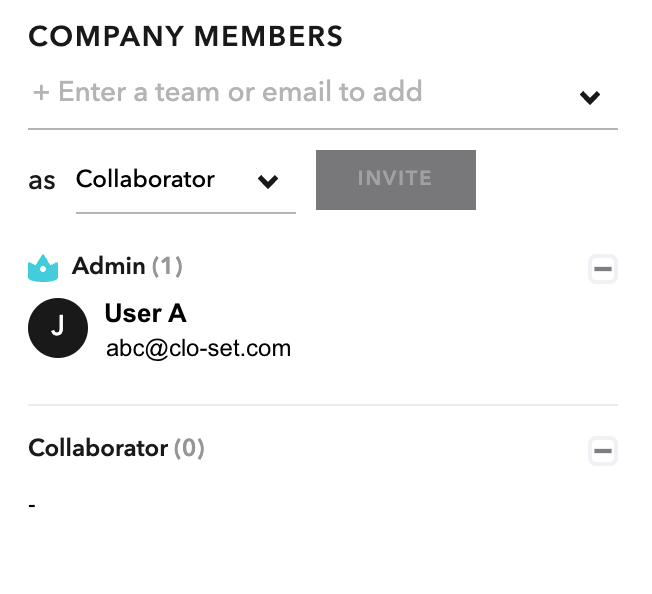
Task: Collapse the Admin section with minus icon
Action: [603, 269]
